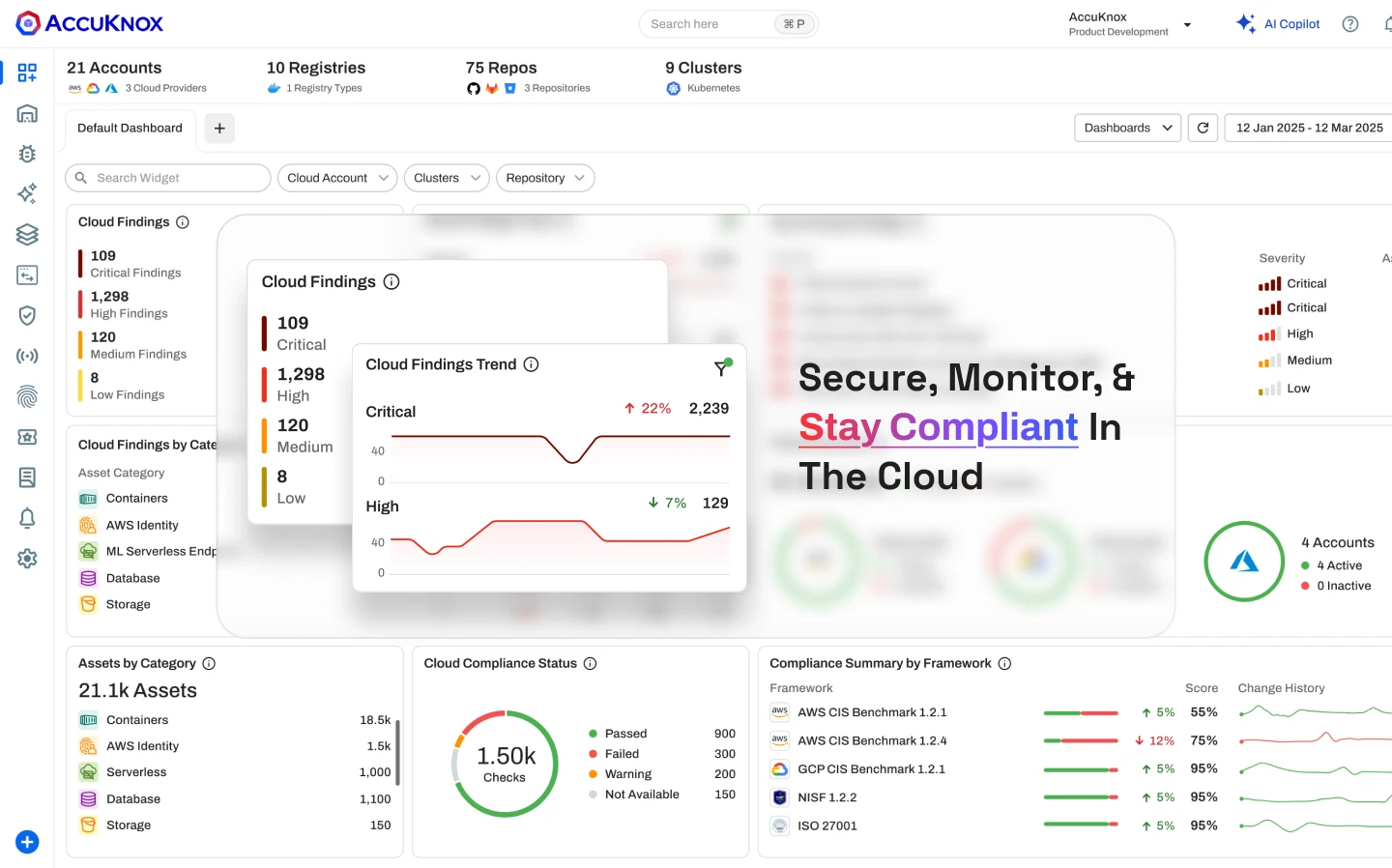Open the stacked layers icon in sidebar
1392x868 pixels.
click(27, 234)
